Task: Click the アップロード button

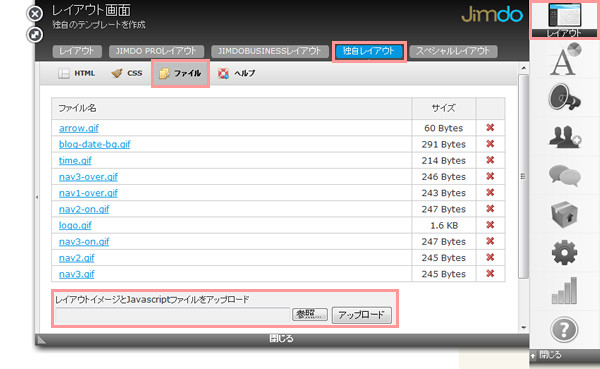Action: 362,315
